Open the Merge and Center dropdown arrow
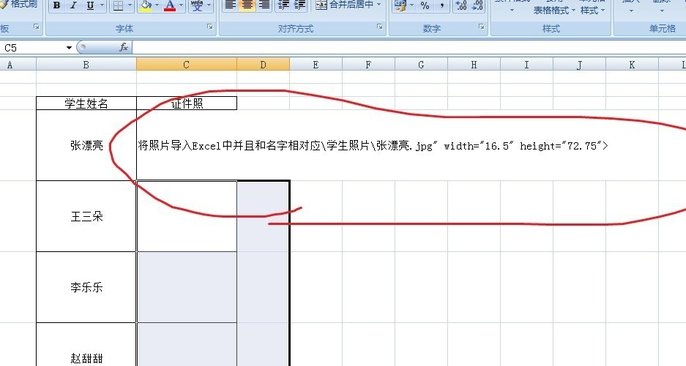Image resolution: width=686 pixels, height=366 pixels. click(x=379, y=5)
